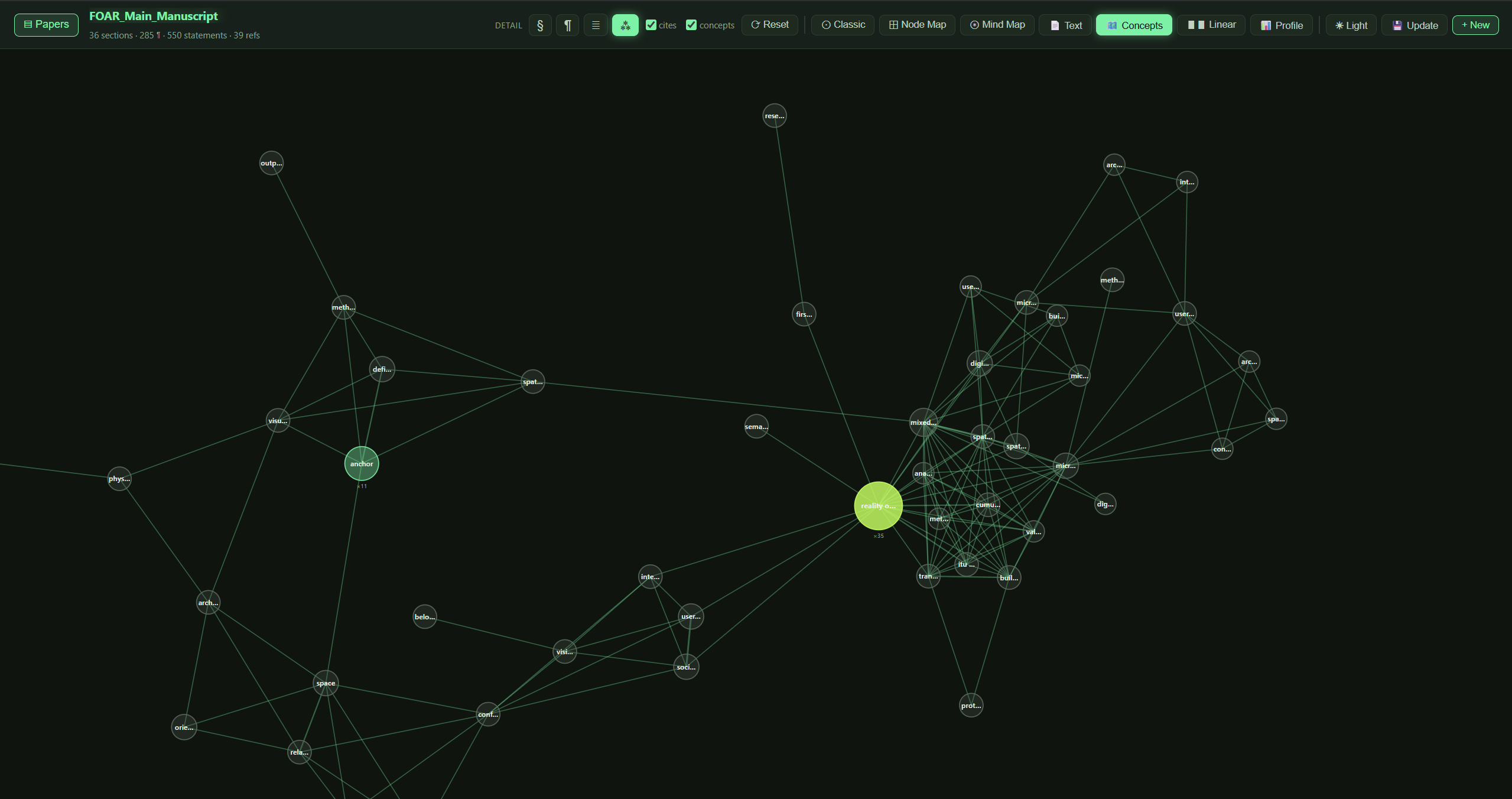Switch to Linear view
This screenshot has height=799, width=1512.
click(1211, 25)
